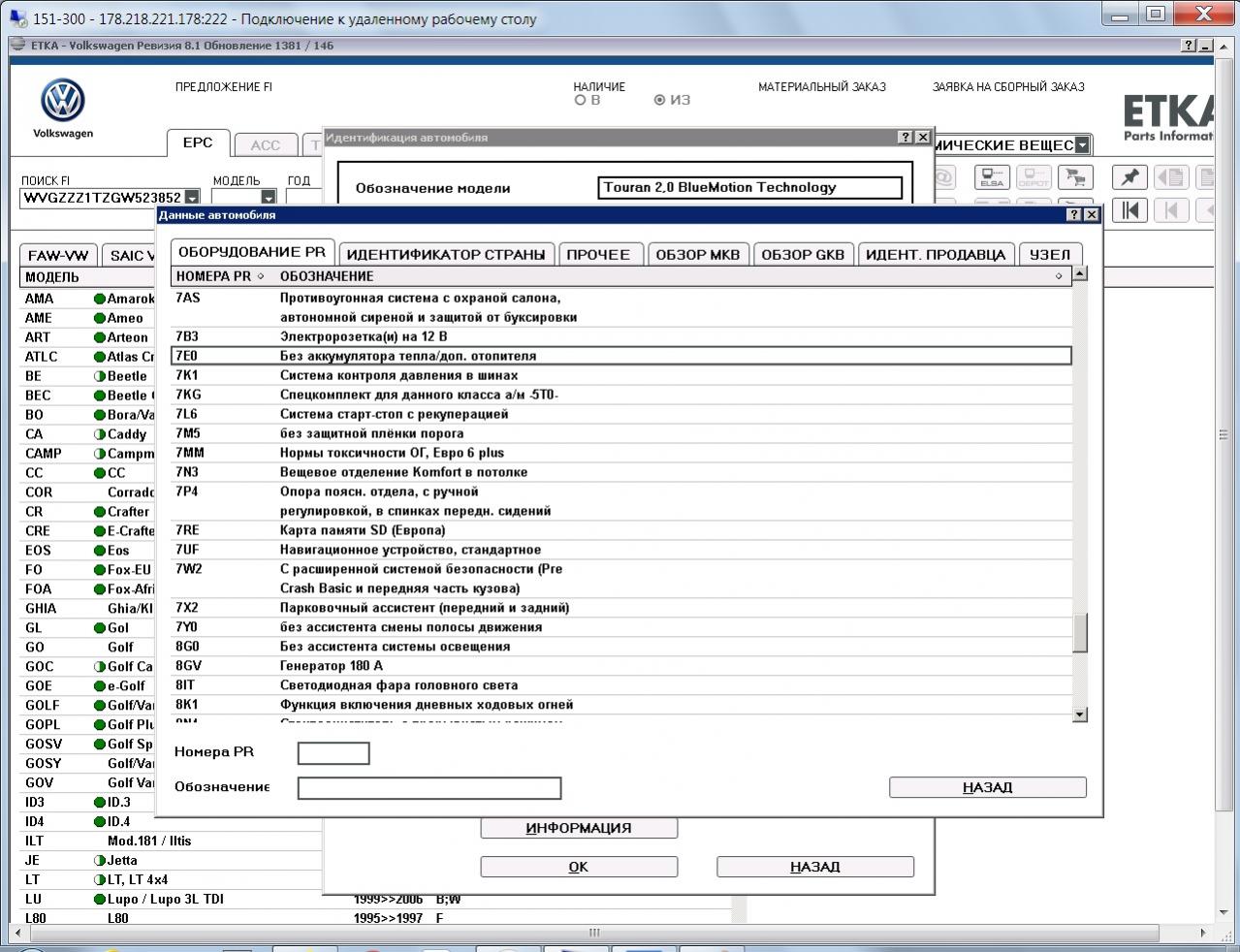Click ЗАЯВКА НА СБОРНЫЙ ЗАКАЗ label
1240x952 pixels.
tap(1008, 87)
